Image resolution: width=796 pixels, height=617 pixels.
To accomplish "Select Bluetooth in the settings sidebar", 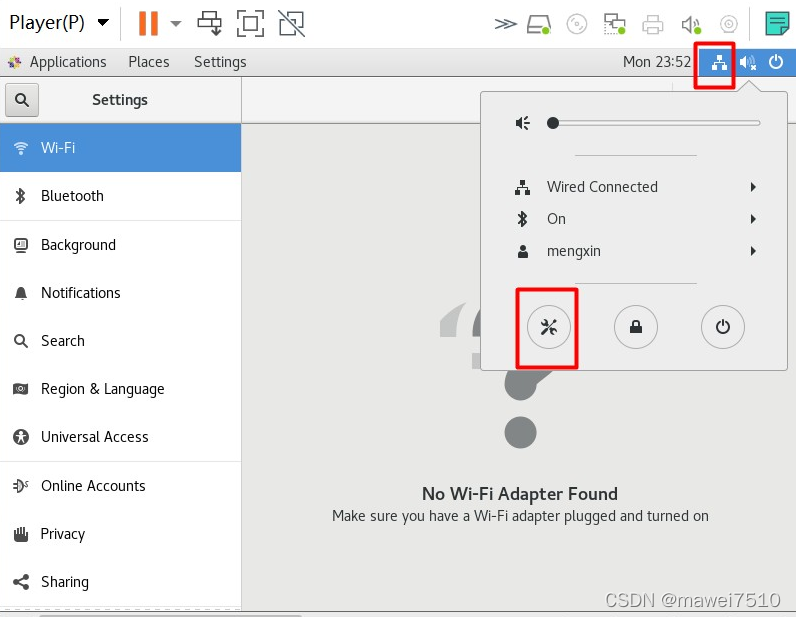I will pos(120,196).
